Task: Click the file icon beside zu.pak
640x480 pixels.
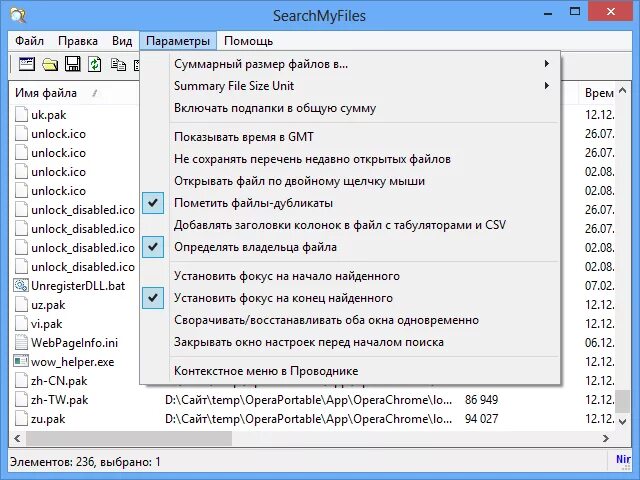Action: click(x=21, y=418)
